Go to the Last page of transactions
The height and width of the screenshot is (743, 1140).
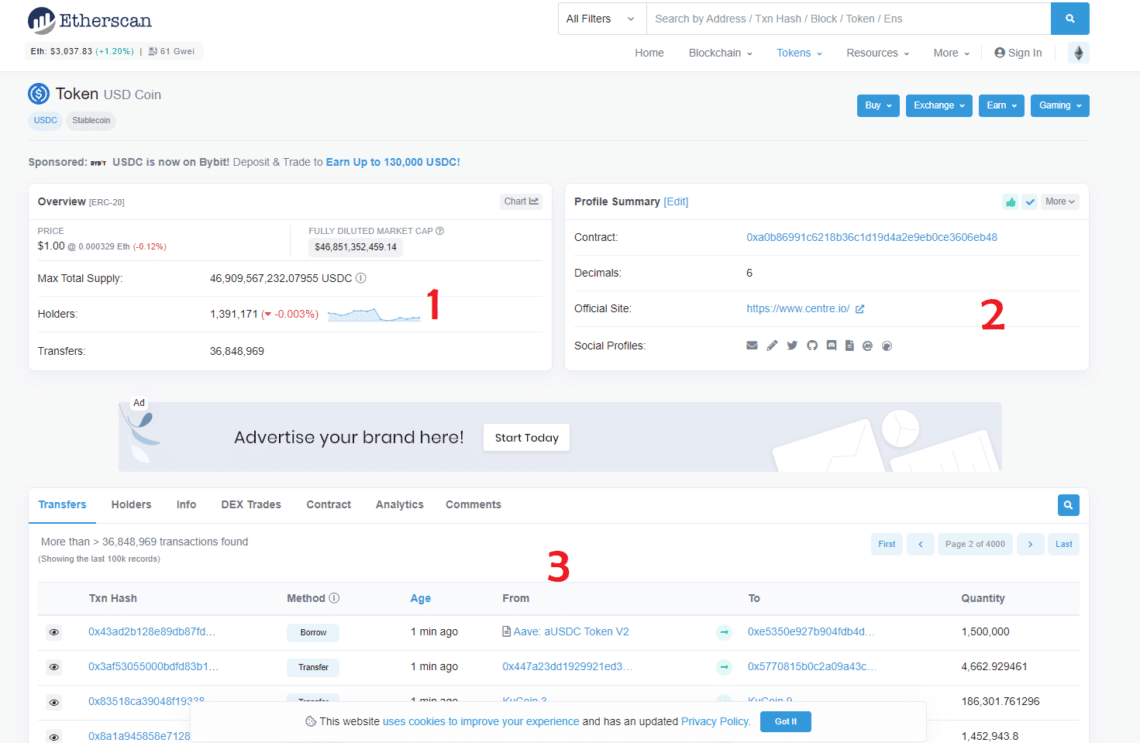(1063, 544)
